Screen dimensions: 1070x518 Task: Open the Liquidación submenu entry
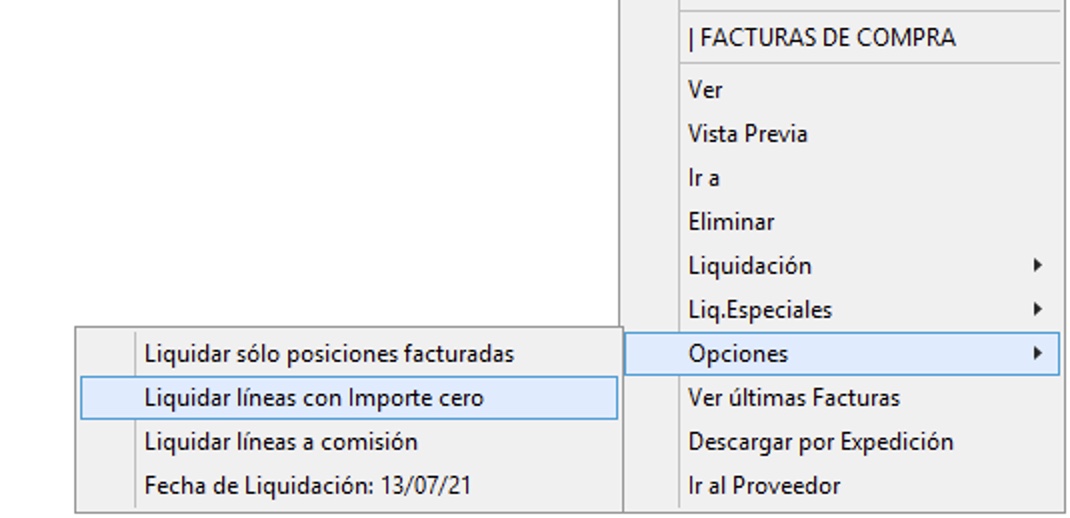tap(750, 266)
